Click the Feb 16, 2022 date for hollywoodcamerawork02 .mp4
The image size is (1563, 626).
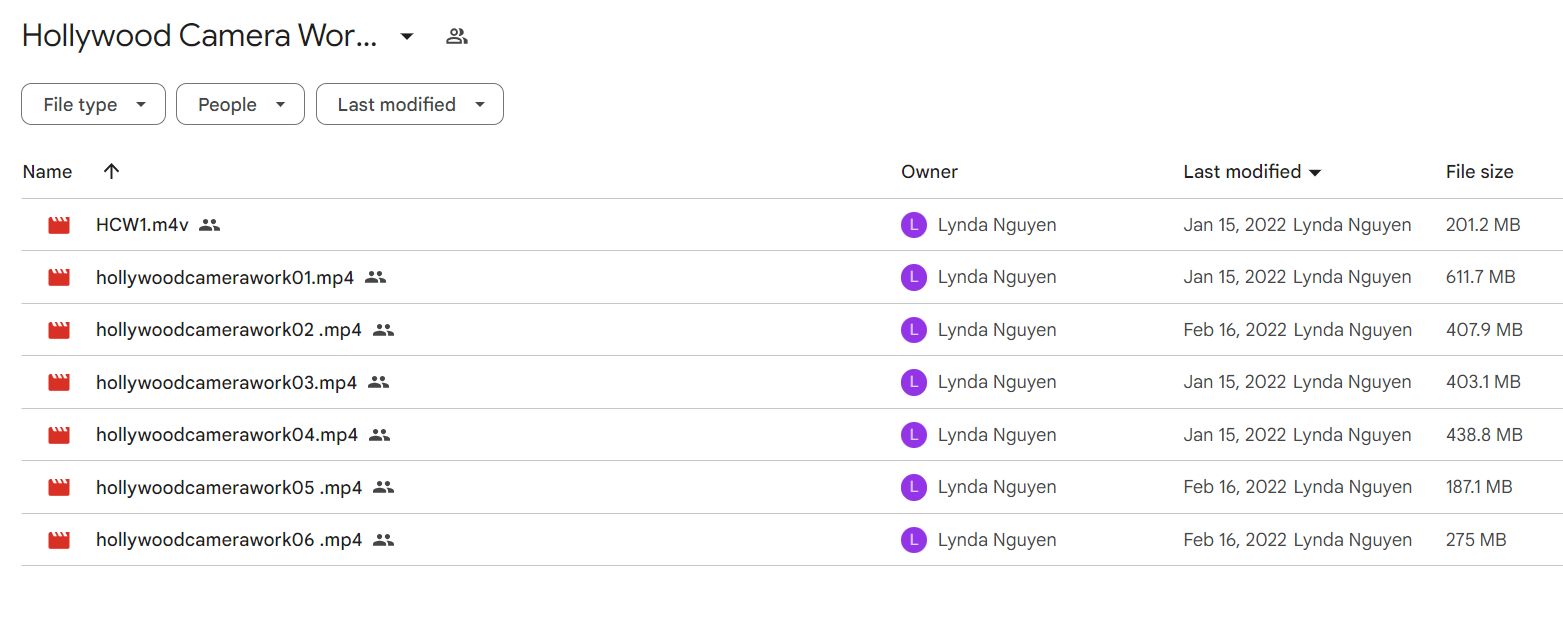1235,330
